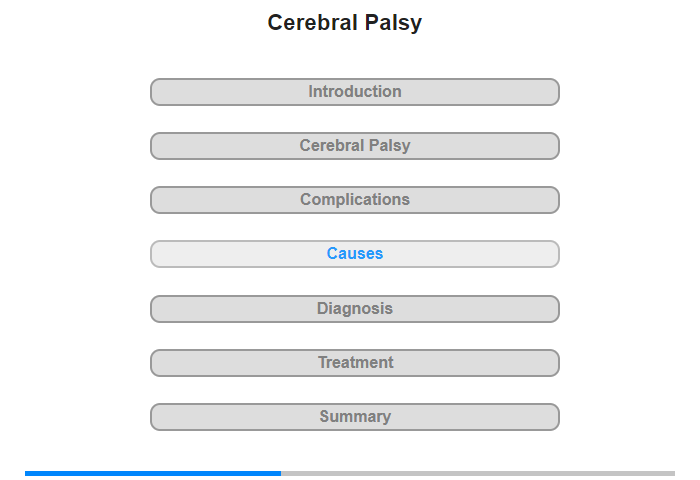Select Treatment from the topic list

point(355,363)
